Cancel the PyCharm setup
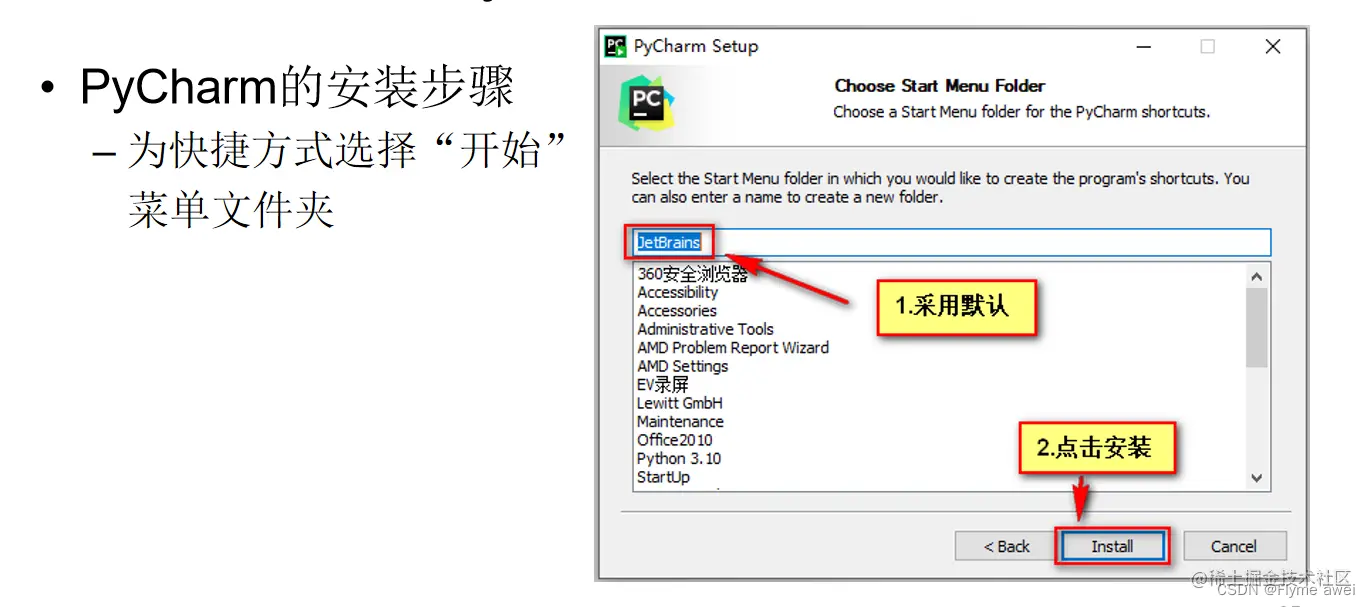The image size is (1370, 607). tap(1234, 546)
